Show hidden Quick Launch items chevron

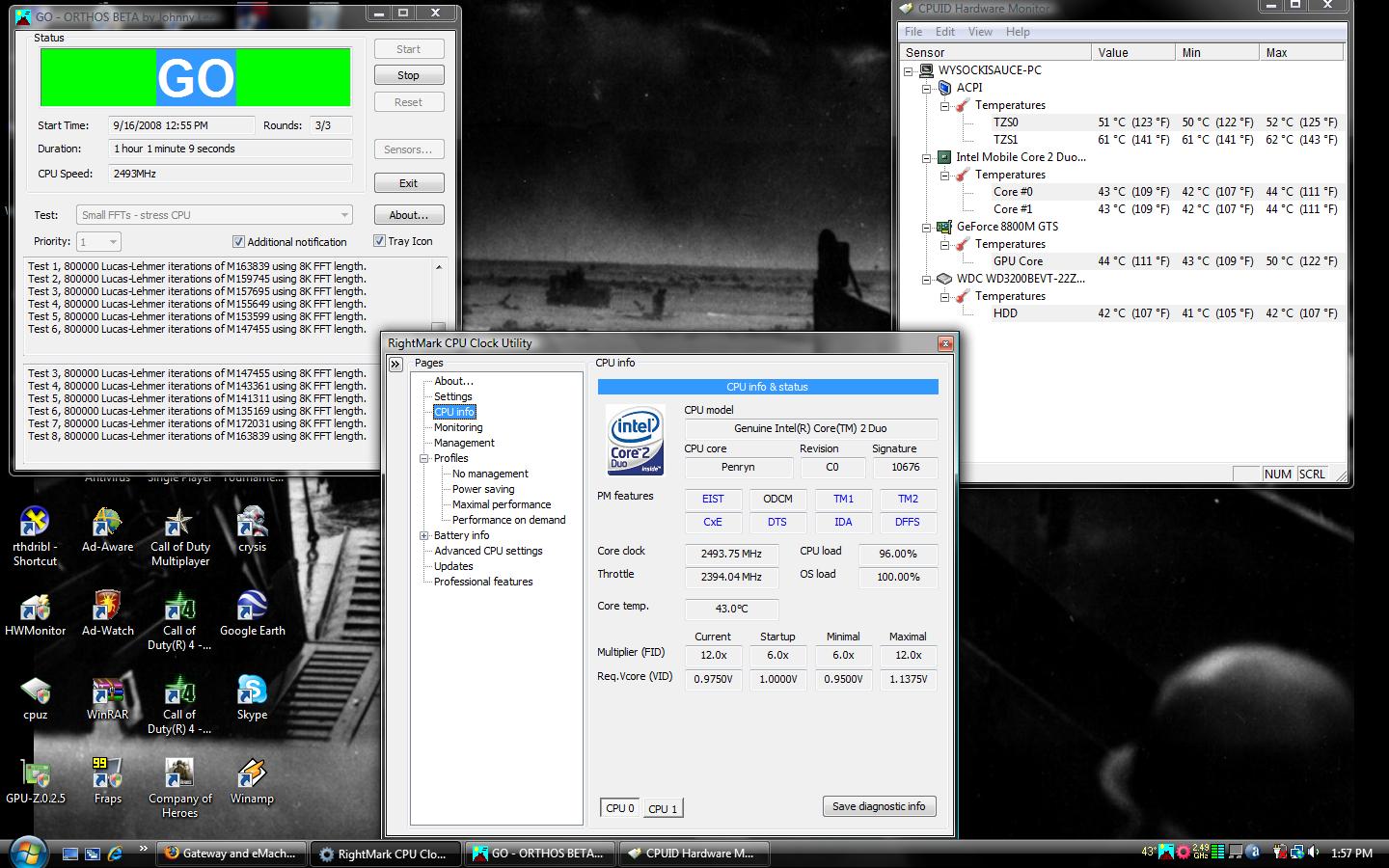coord(143,849)
